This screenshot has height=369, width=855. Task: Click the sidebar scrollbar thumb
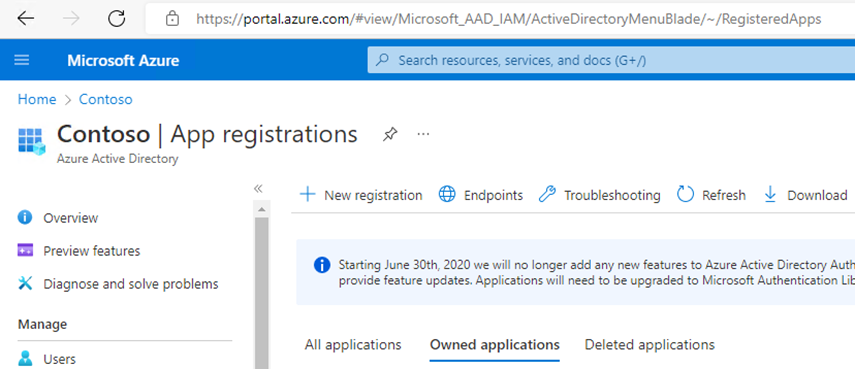(x=262, y=293)
